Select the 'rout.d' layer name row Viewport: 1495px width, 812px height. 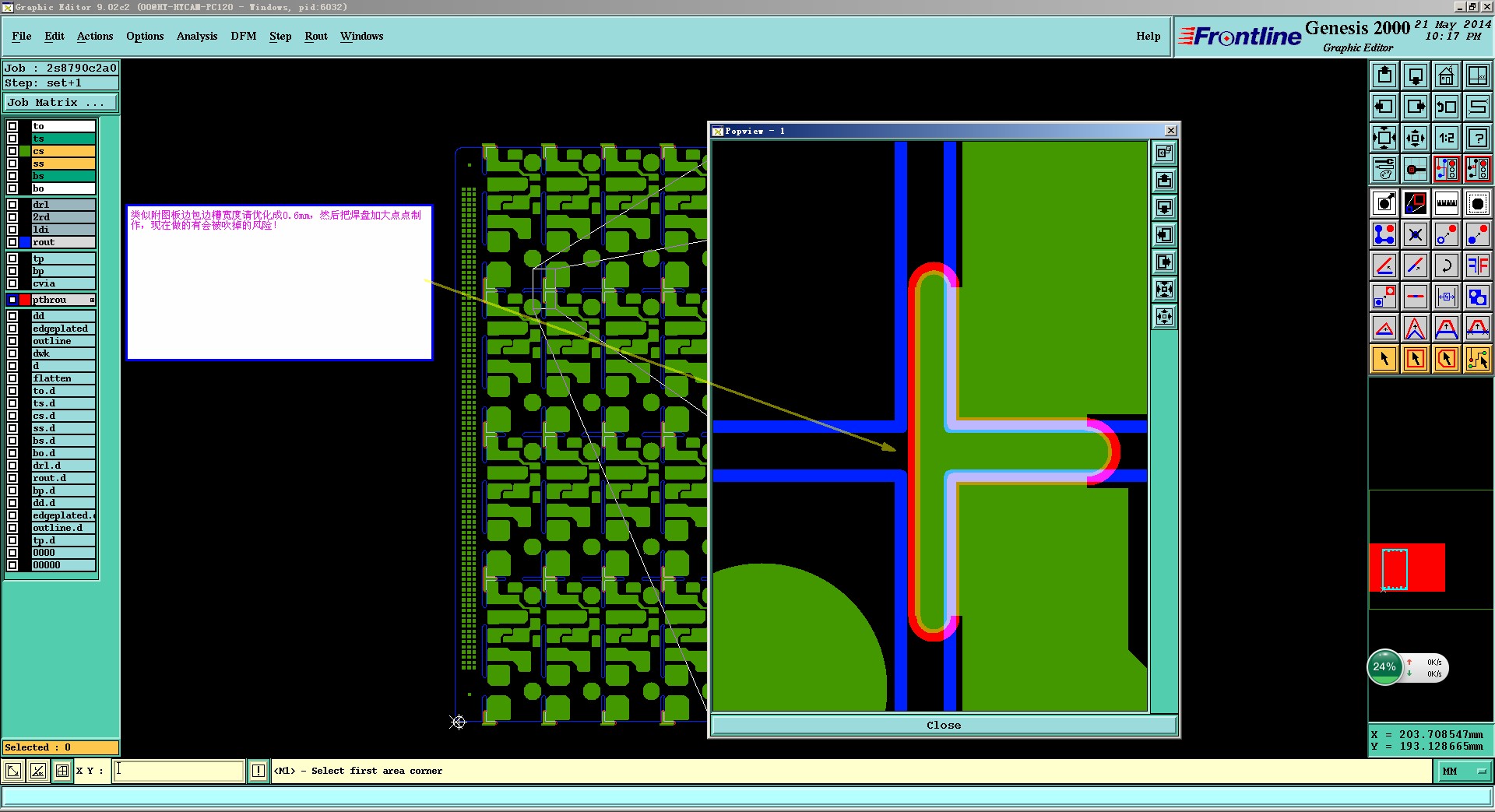pos(63,478)
